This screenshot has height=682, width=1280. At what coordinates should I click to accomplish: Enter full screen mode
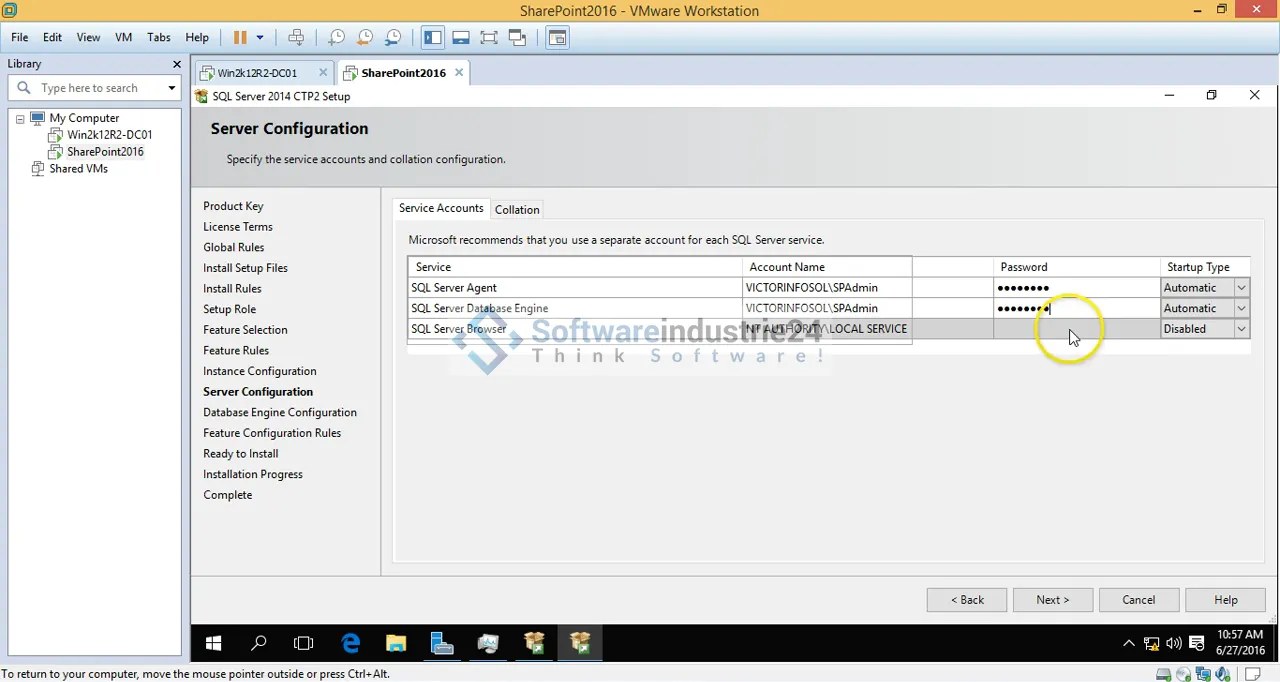(x=489, y=38)
